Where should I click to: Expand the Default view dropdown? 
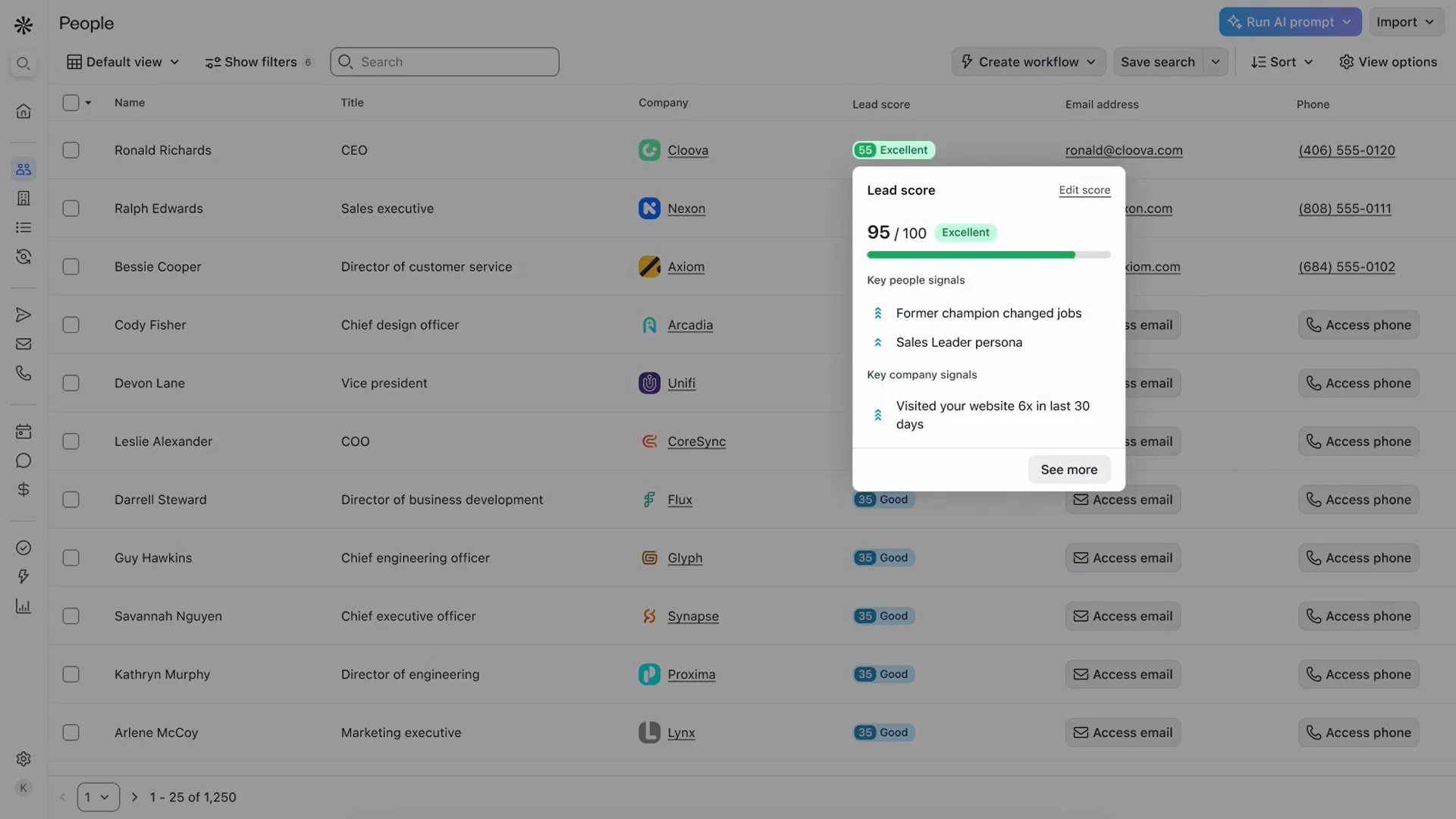[x=122, y=61]
